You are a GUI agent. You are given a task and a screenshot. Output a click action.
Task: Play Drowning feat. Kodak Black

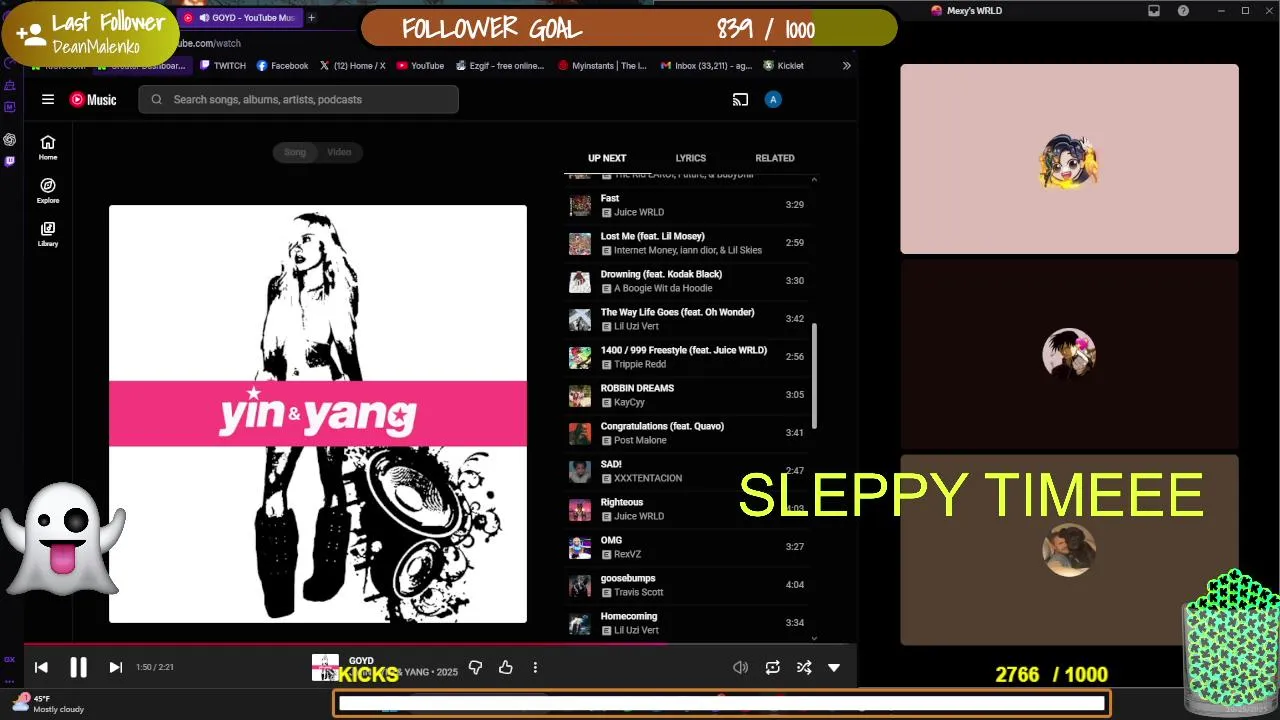pos(688,281)
